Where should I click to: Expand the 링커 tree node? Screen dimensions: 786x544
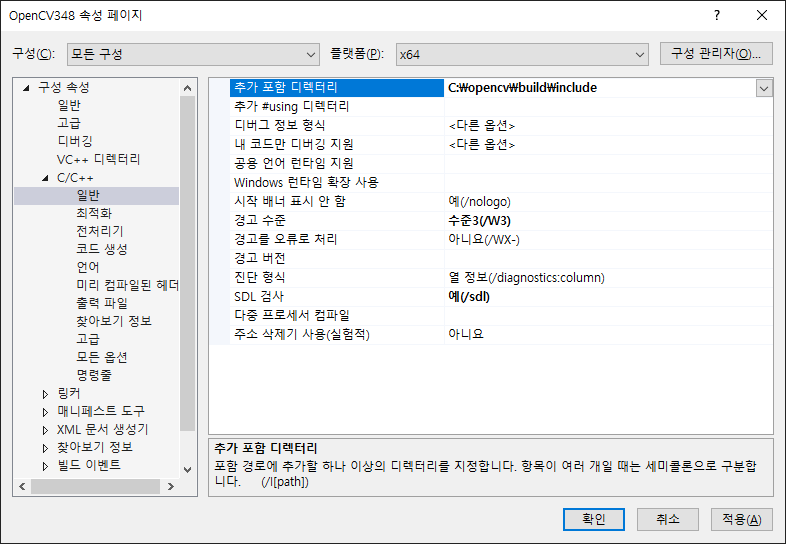45,394
